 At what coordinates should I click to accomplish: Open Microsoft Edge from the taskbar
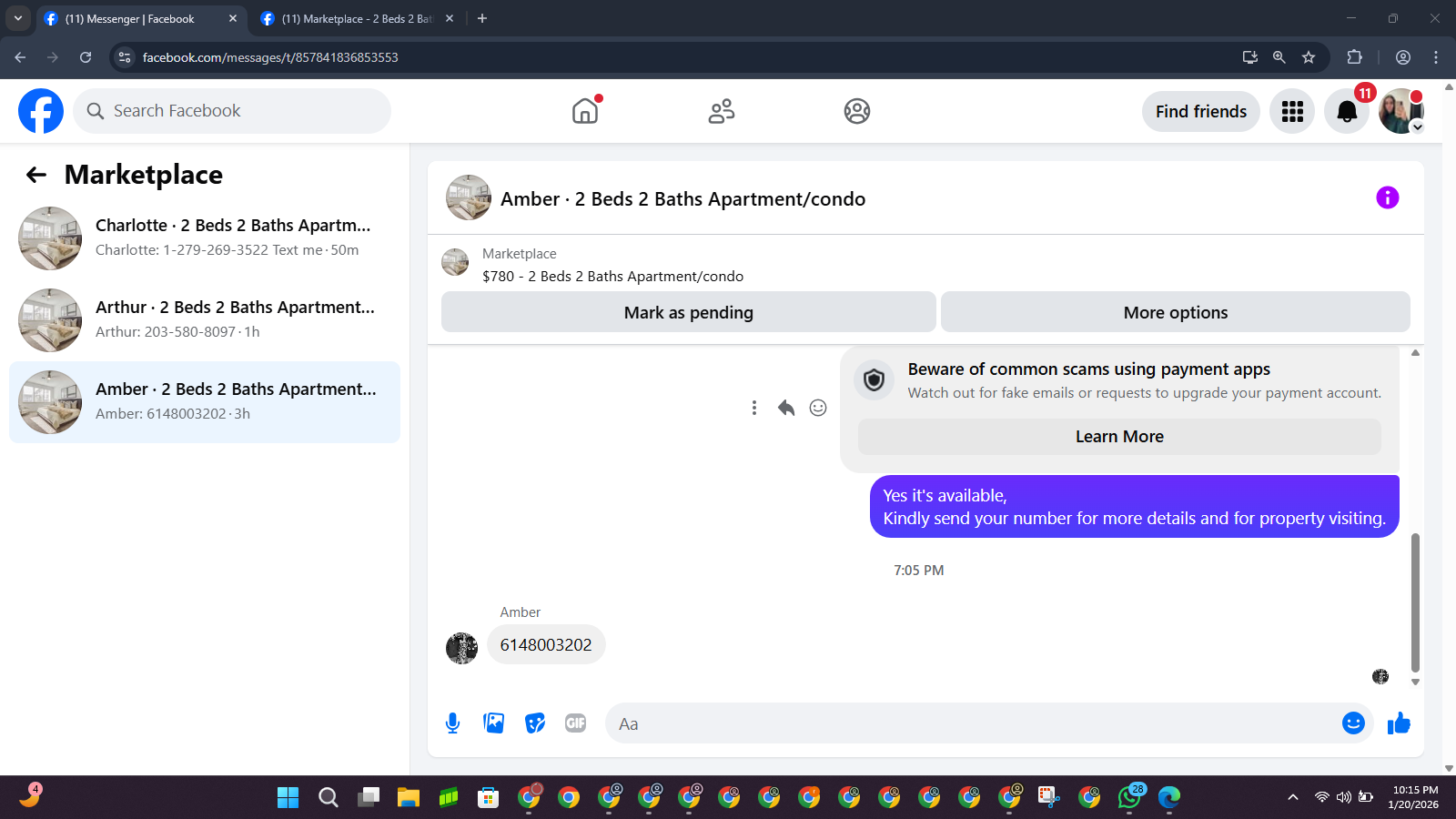tap(1169, 798)
